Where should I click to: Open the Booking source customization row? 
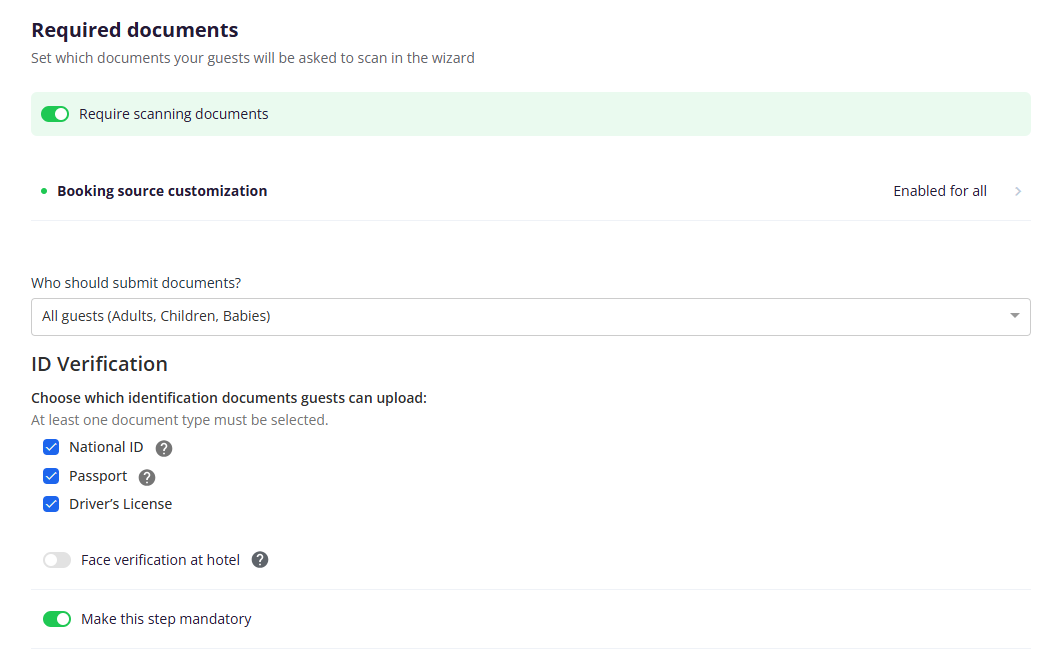click(x=530, y=192)
